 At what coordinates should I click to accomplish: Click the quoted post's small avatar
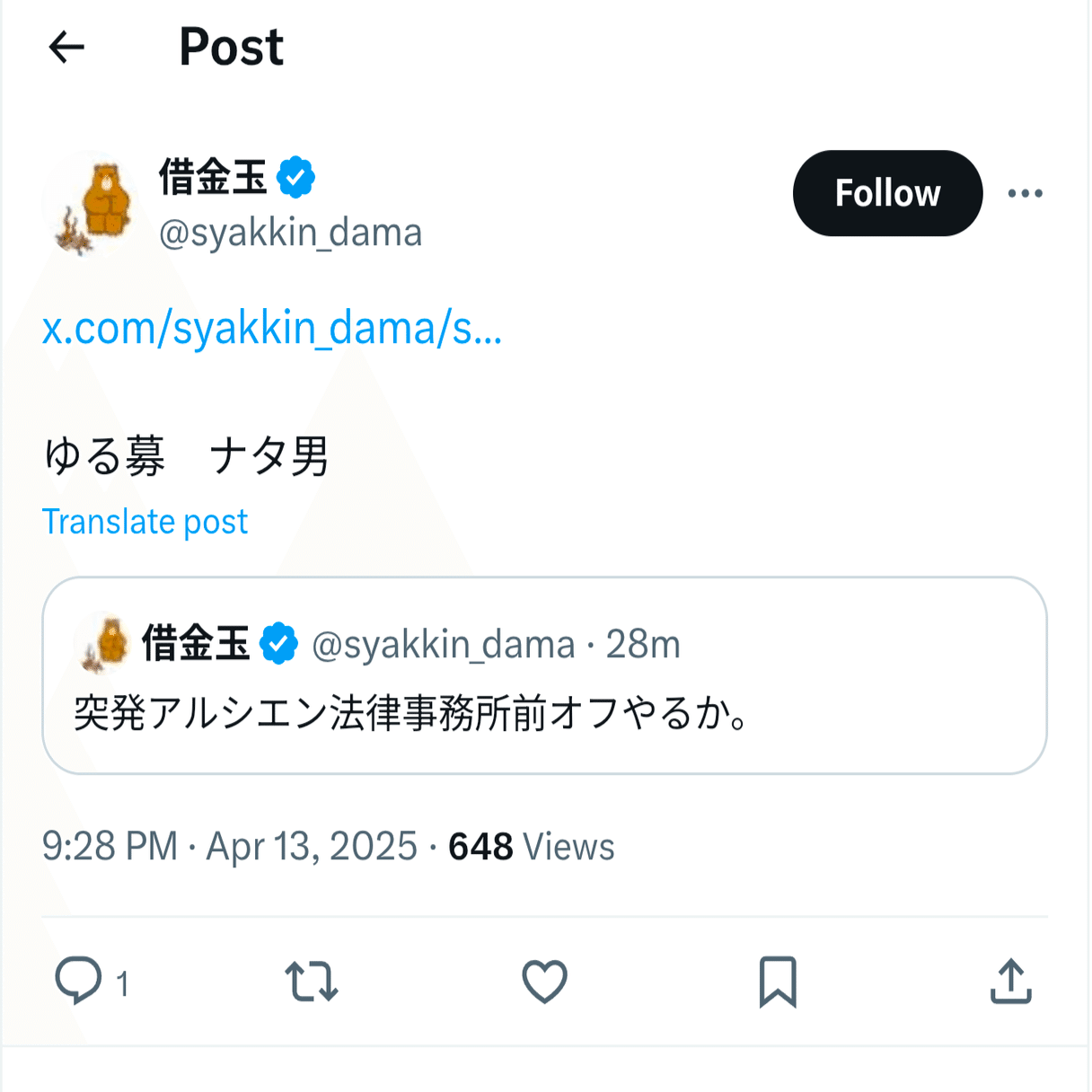pyautogui.click(x=108, y=644)
